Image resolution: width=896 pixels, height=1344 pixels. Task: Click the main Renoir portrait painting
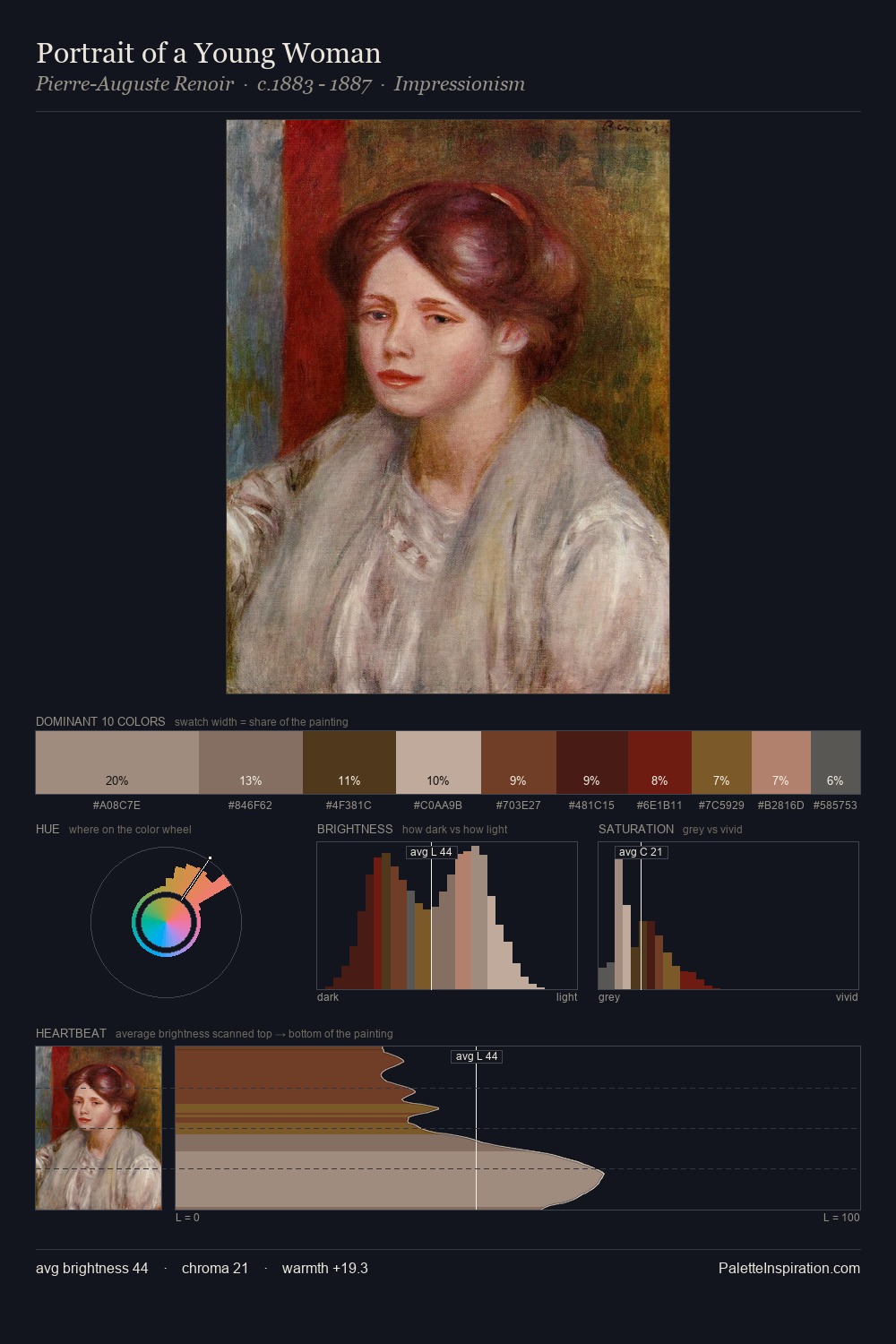point(448,407)
